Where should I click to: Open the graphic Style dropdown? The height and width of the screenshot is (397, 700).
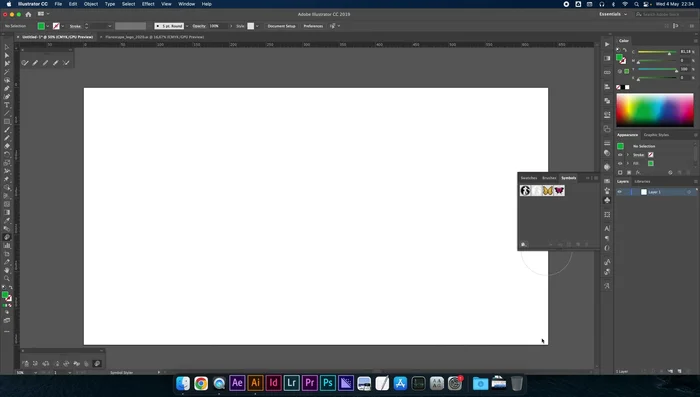(x=257, y=26)
